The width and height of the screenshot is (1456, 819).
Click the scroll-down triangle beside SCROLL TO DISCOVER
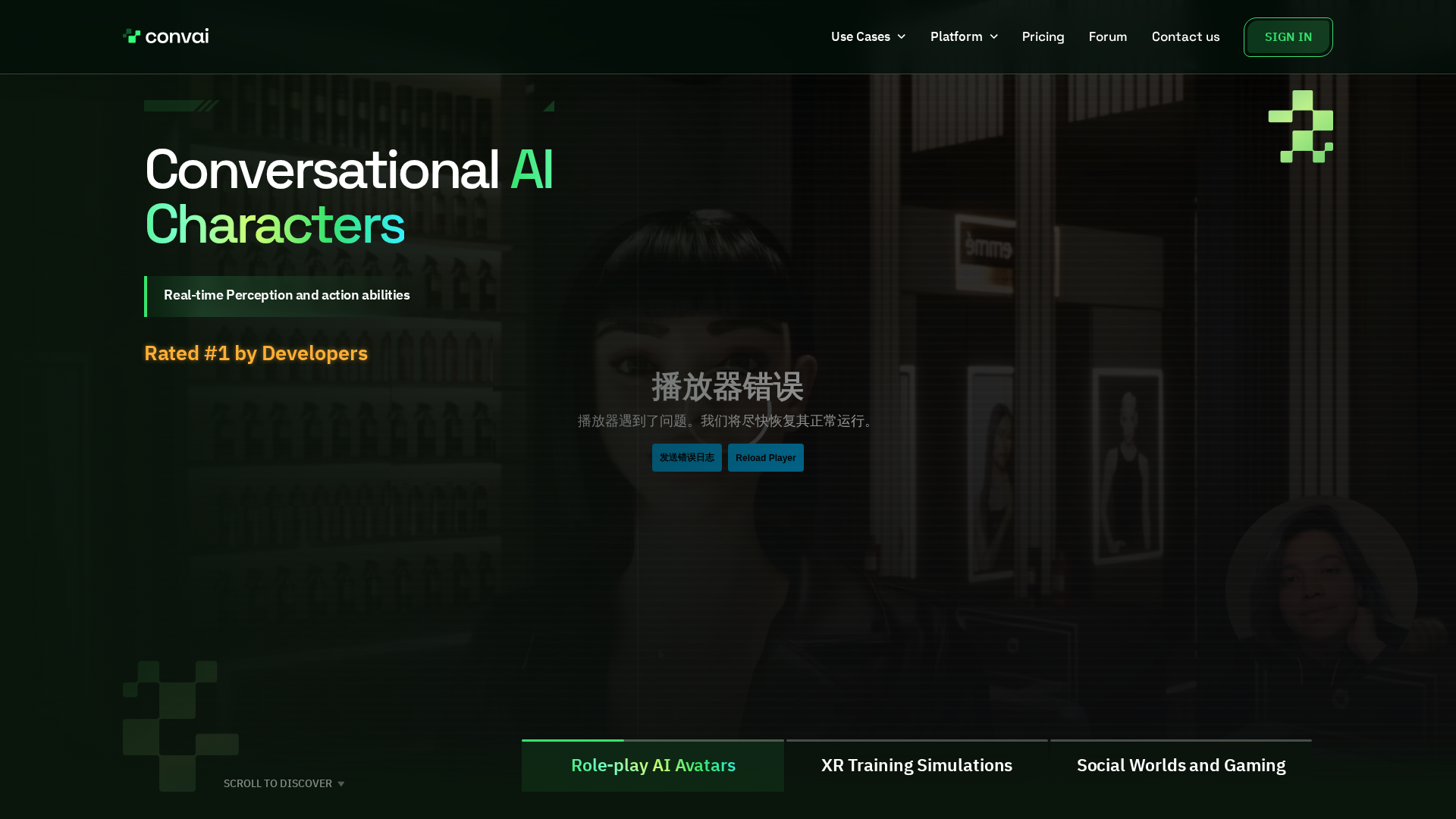[x=341, y=784]
